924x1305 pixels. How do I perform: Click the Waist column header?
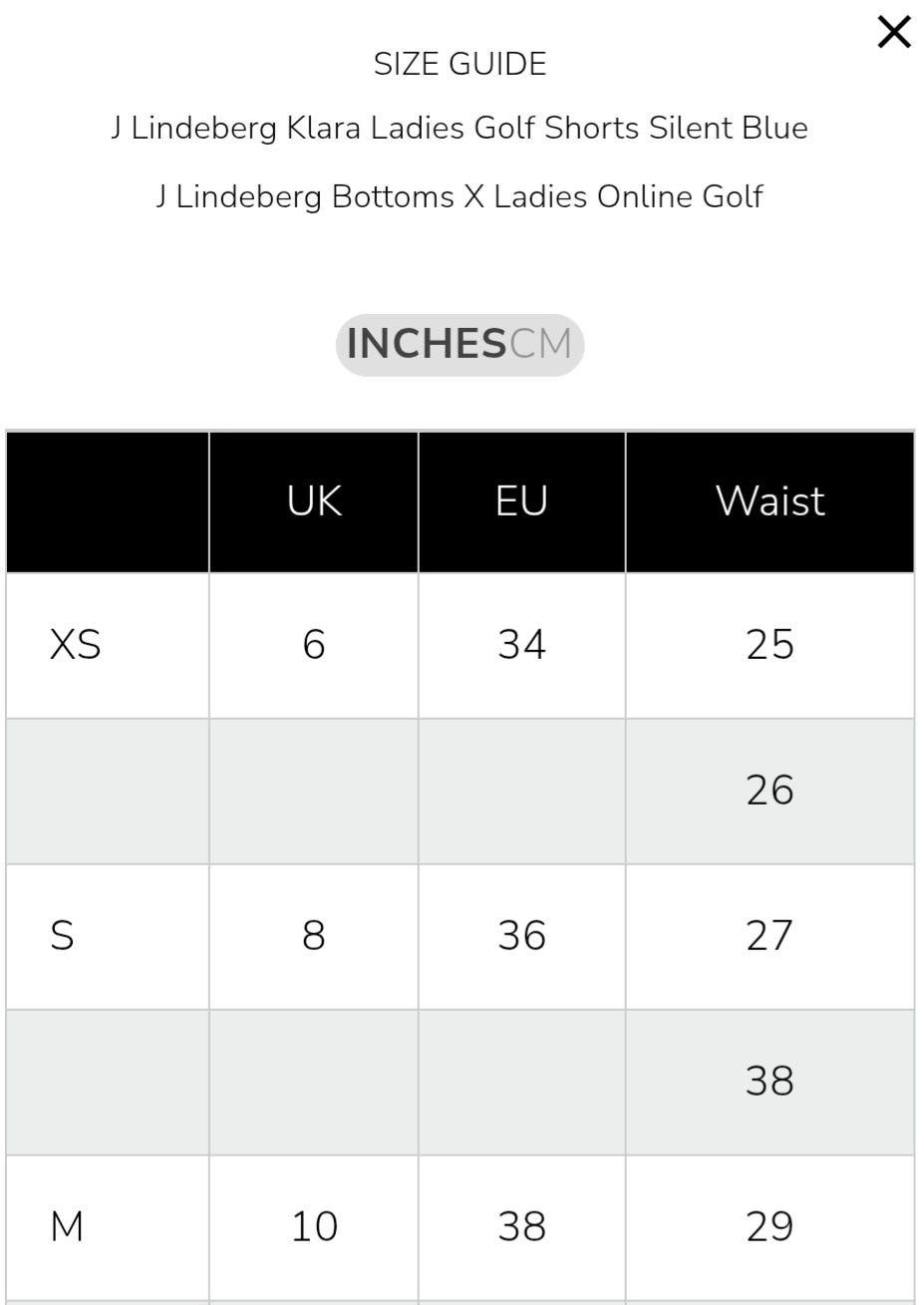tap(770, 500)
